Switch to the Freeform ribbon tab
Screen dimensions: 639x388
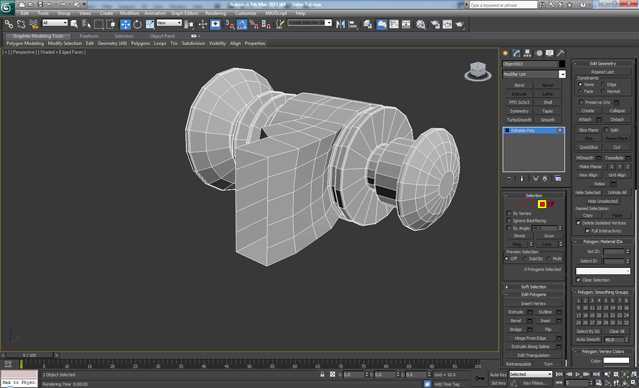(89, 36)
